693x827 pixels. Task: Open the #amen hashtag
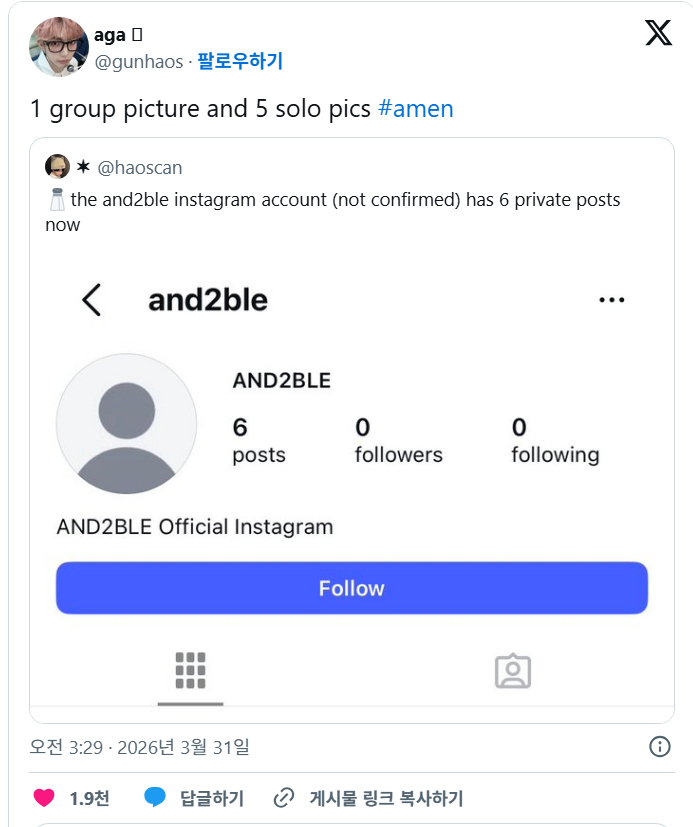click(x=416, y=109)
